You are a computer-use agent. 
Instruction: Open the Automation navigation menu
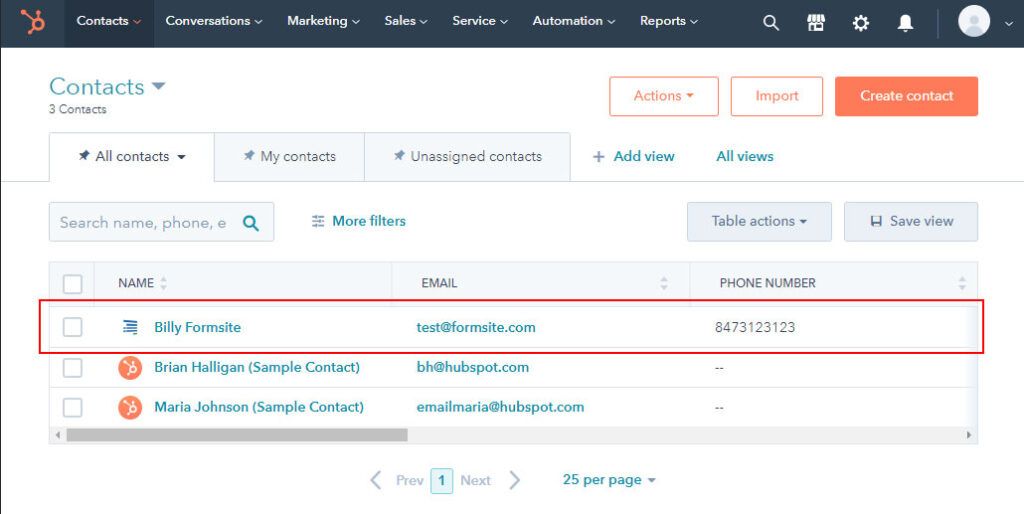573,21
